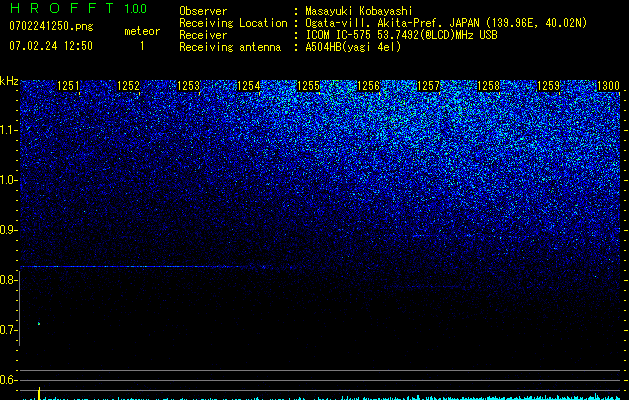Click the Receiving Location label
The height and width of the screenshot is (400, 629).
(233, 23)
